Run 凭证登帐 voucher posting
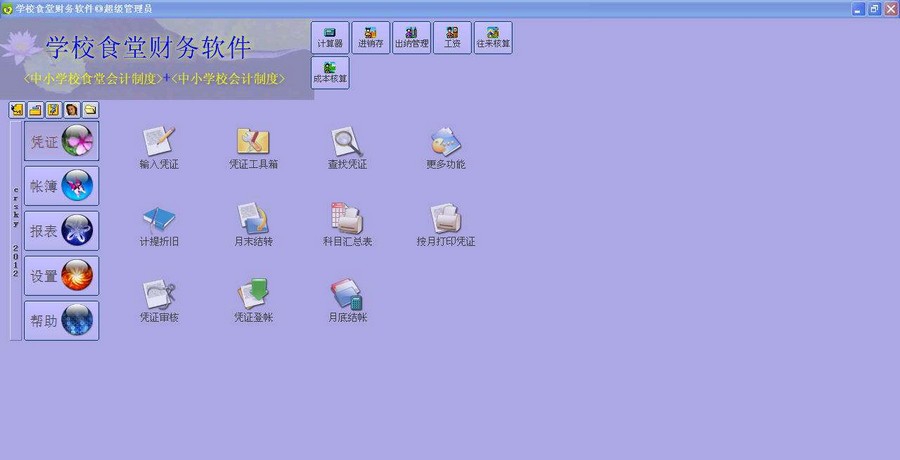 coord(253,301)
